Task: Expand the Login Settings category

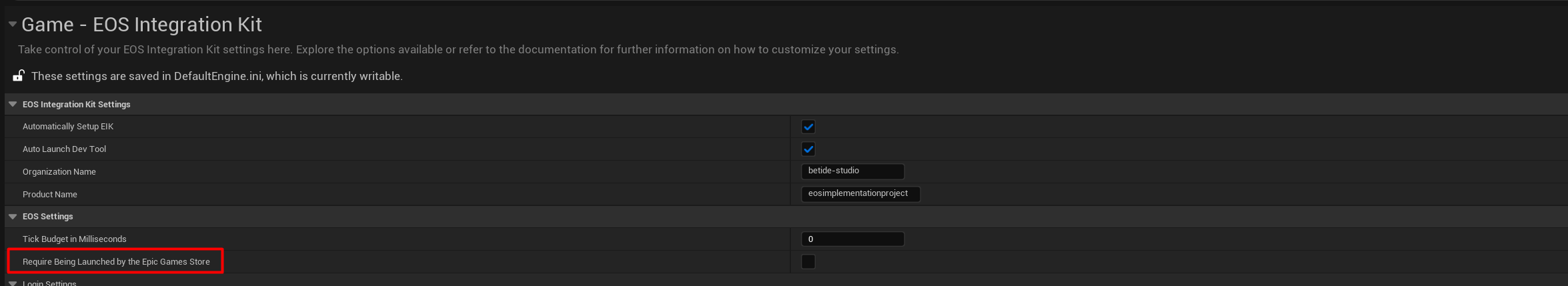Action: click(x=13, y=283)
